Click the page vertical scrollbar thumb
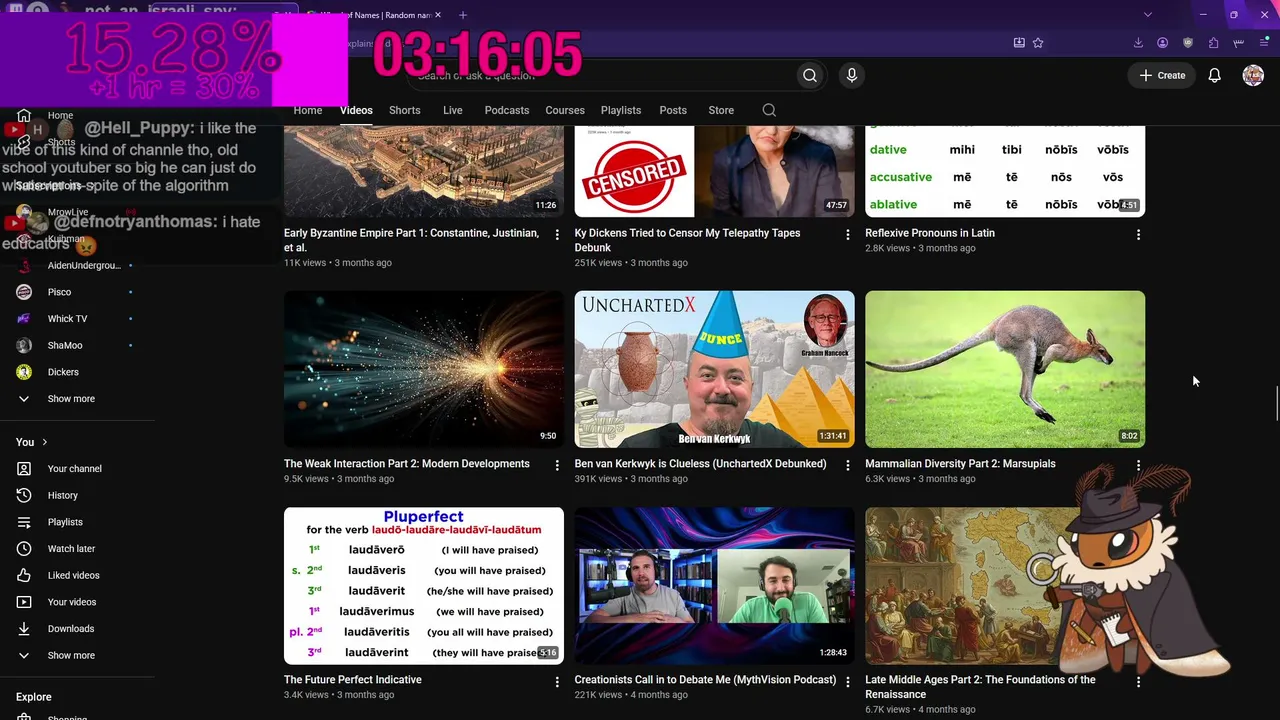This screenshot has width=1280, height=720. [1276, 403]
